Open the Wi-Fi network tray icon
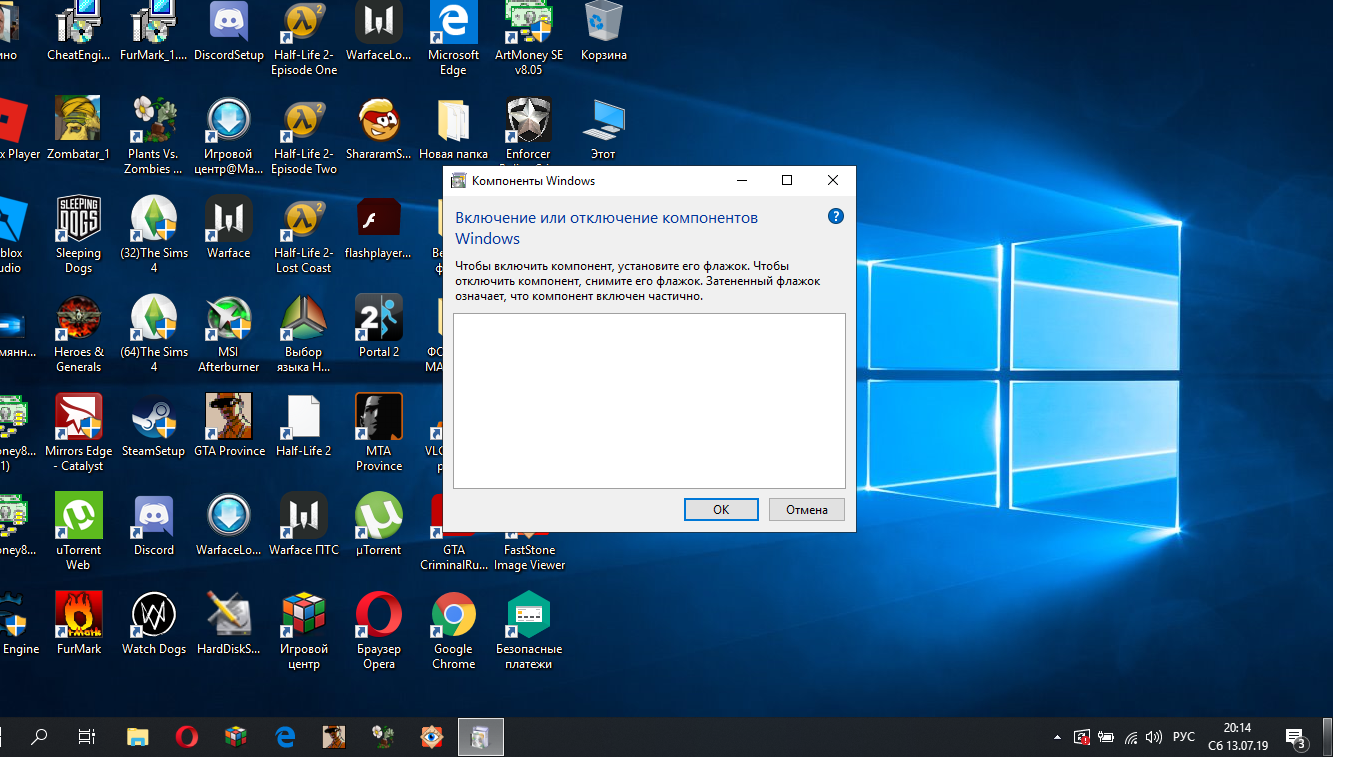The height and width of the screenshot is (768, 1366). [x=1131, y=738]
